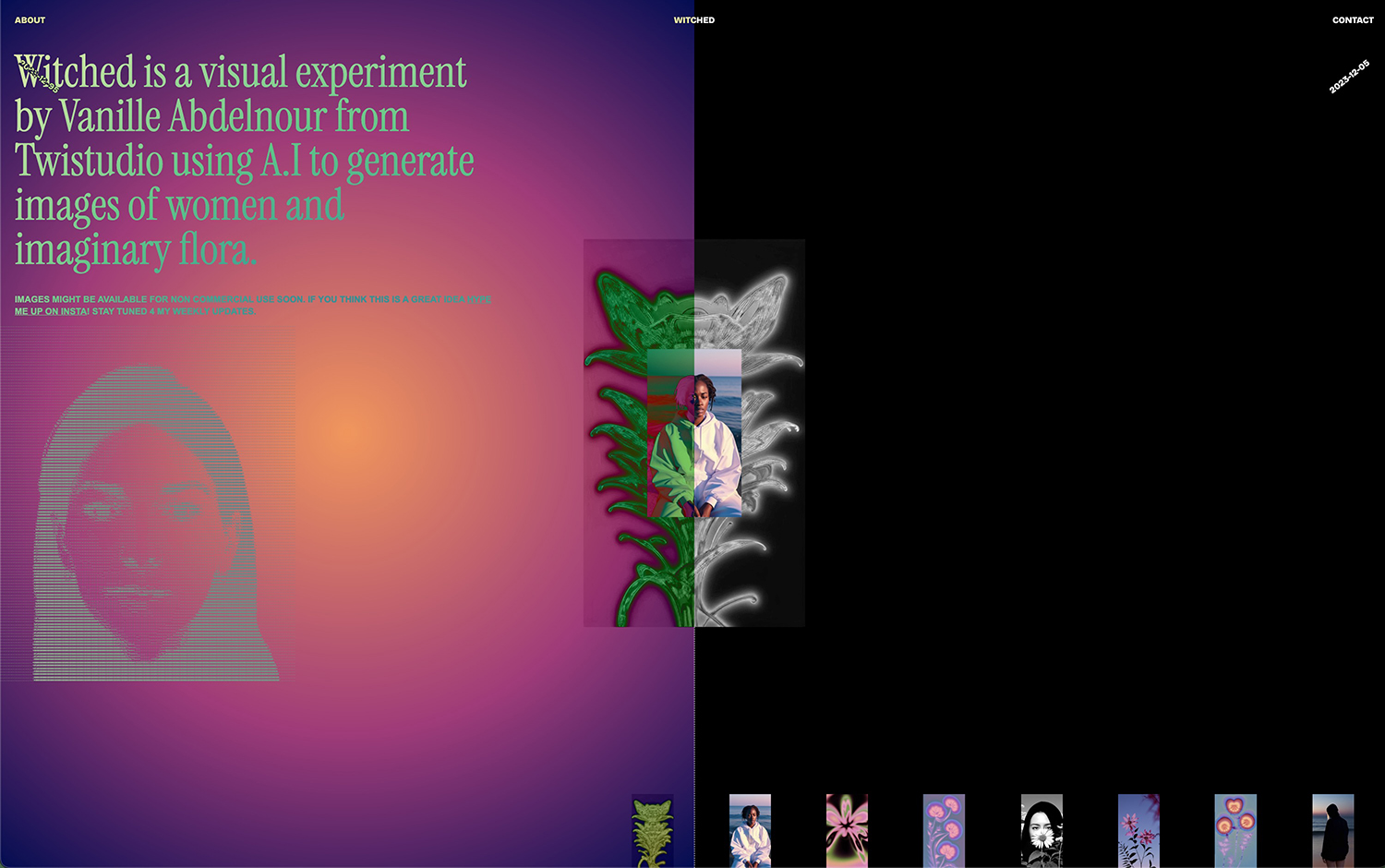This screenshot has width=1385, height=868.
Task: Open the pink wildflowers against sky thumbnail
Action: click(1138, 830)
